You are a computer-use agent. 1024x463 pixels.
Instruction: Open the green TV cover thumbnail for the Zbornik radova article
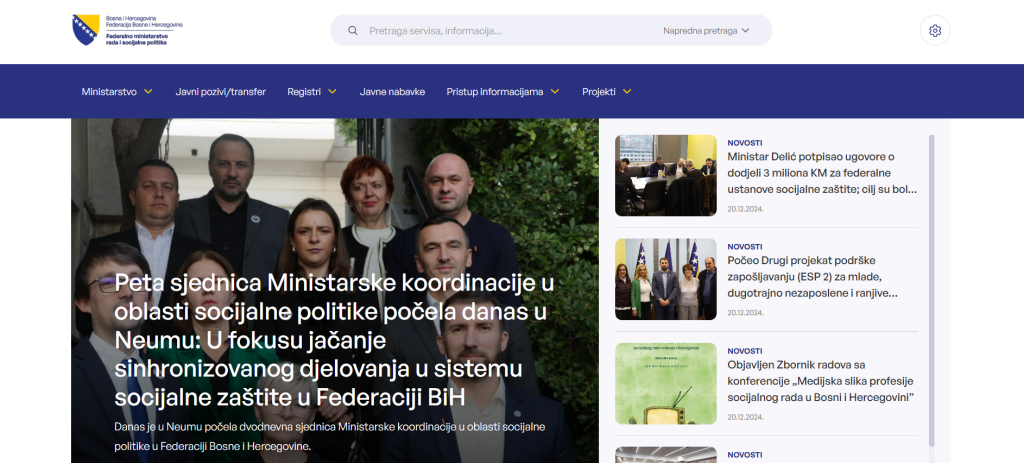665,383
